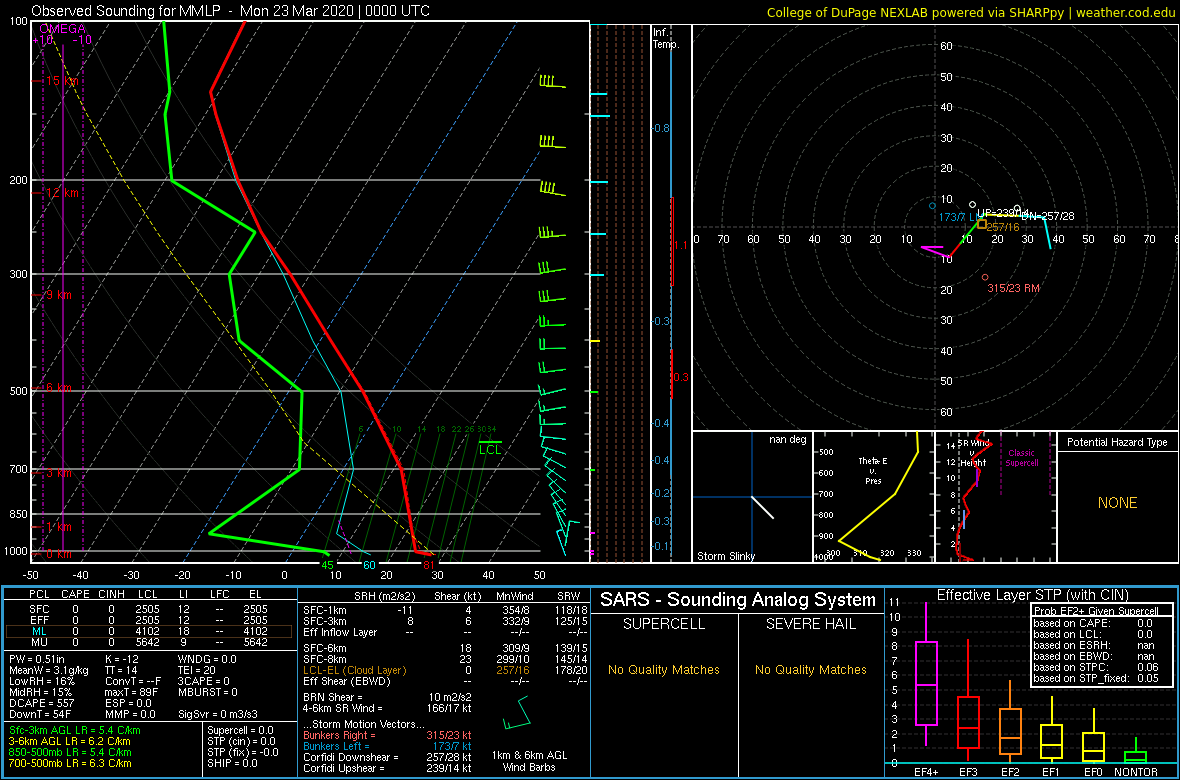Click the 'Potential Hazard Type' header

pyautogui.click(x=1118, y=442)
